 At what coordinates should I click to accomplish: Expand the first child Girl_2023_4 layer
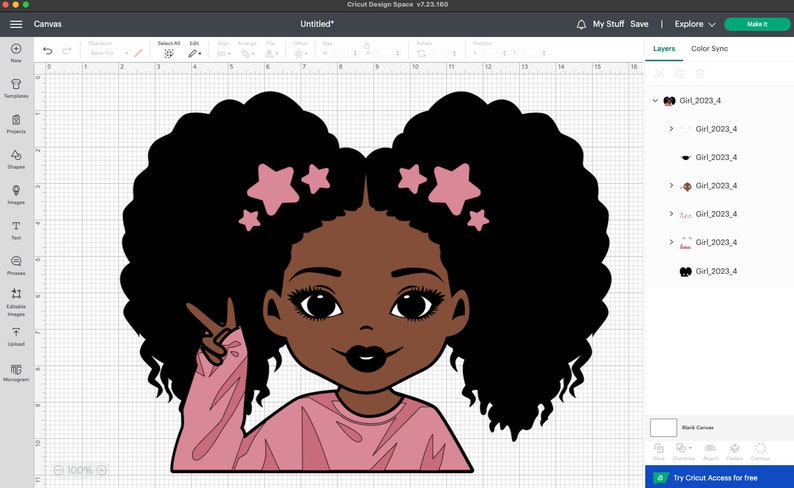click(x=671, y=129)
